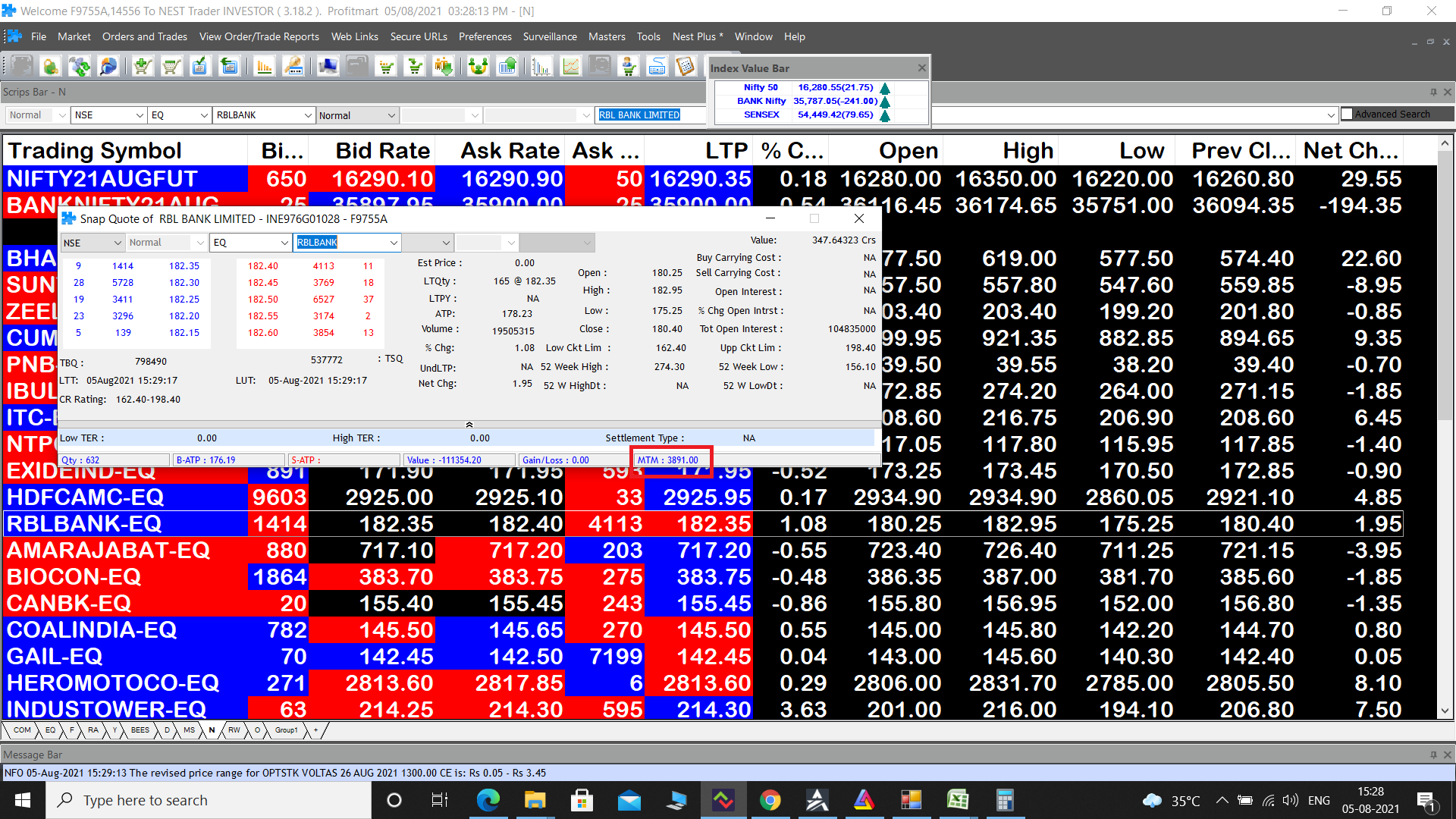1456x819 pixels.
Task: Switch to the BEES watchlist tab
Action: pos(140,730)
